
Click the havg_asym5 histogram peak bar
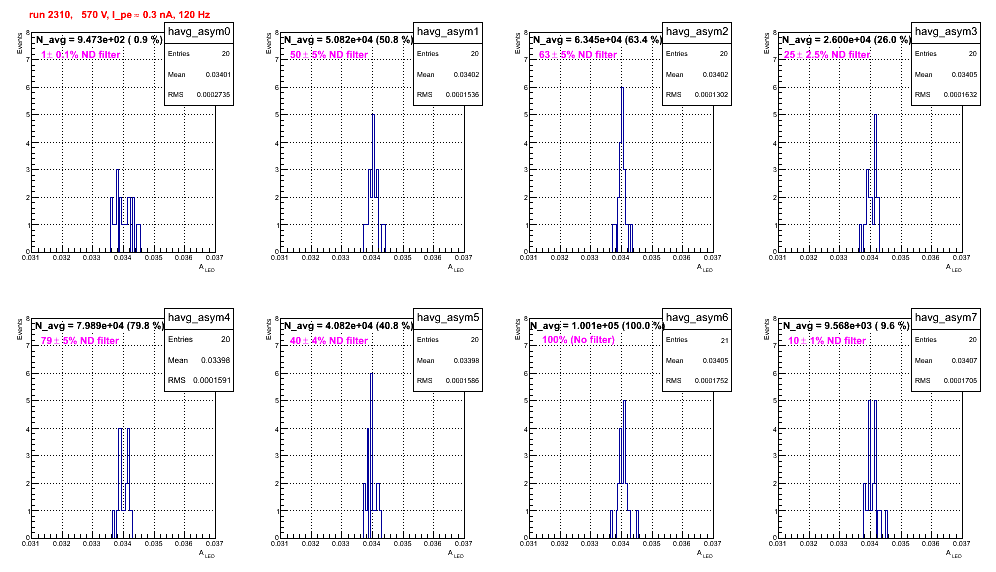coord(371,456)
